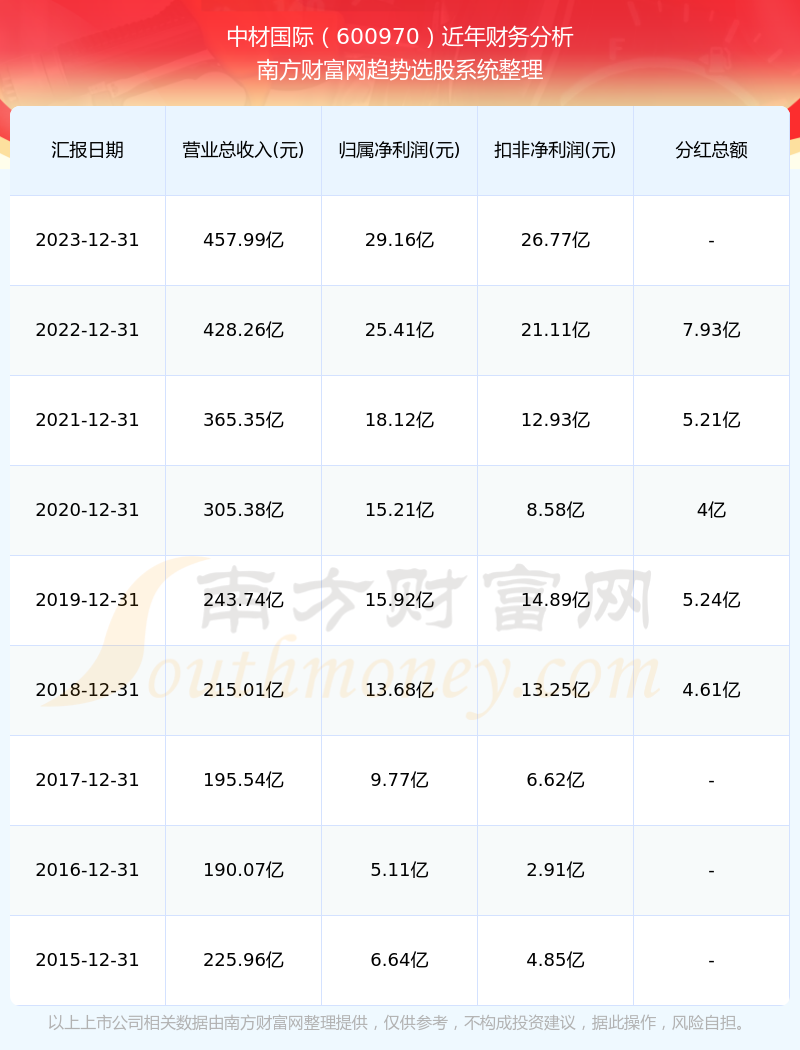Select the 21.11亿 cell
The height and width of the screenshot is (1050, 800).
coord(556,330)
